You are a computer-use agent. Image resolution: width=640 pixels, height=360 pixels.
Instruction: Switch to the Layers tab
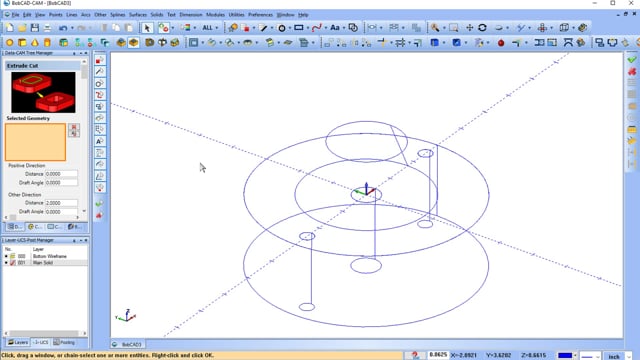pyautogui.click(x=18, y=342)
